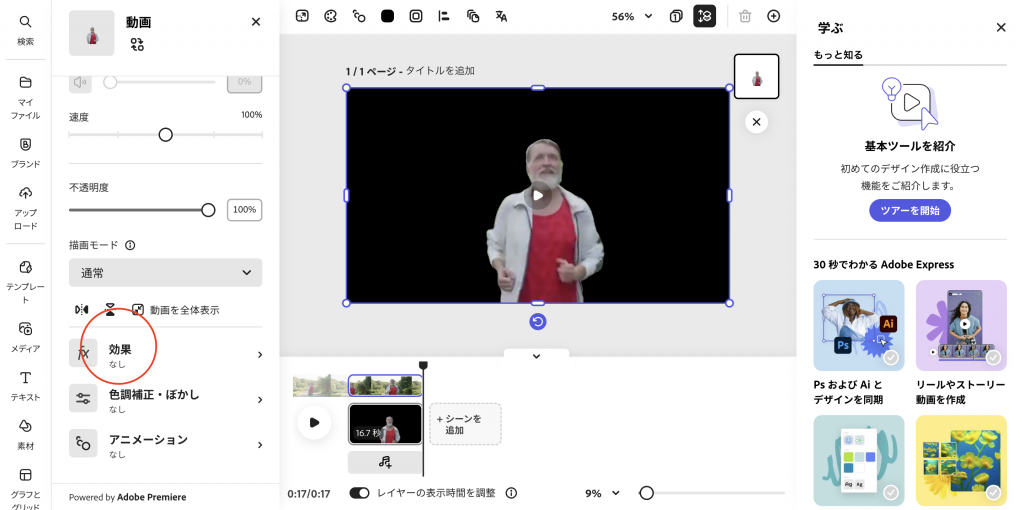The width and height of the screenshot is (1024, 510).
Task: Click the ツアーを開始 button
Action: (910, 210)
